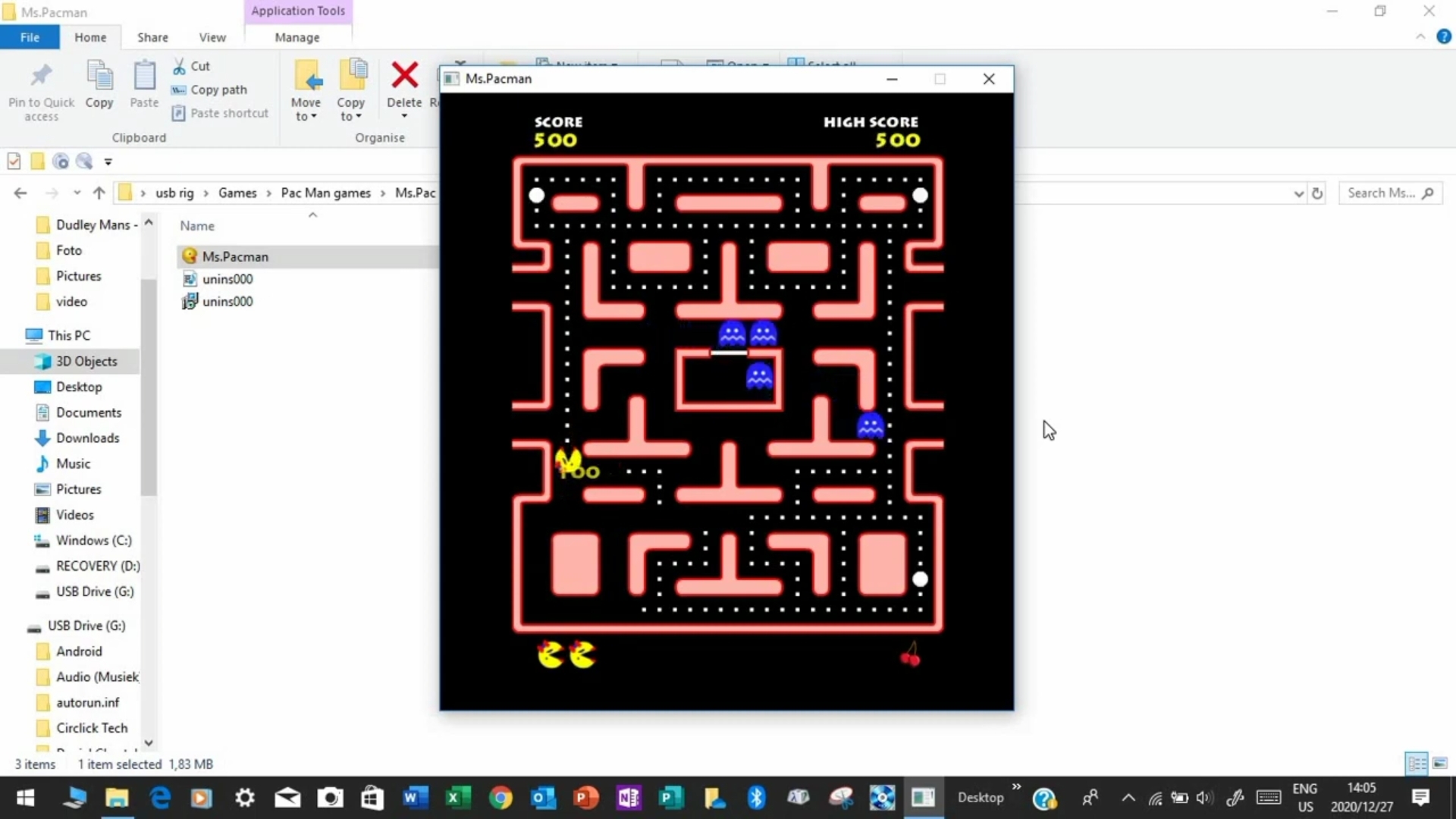Viewport: 1456px width, 819px height.
Task: Open Videos in navigation pane
Action: pos(74,515)
